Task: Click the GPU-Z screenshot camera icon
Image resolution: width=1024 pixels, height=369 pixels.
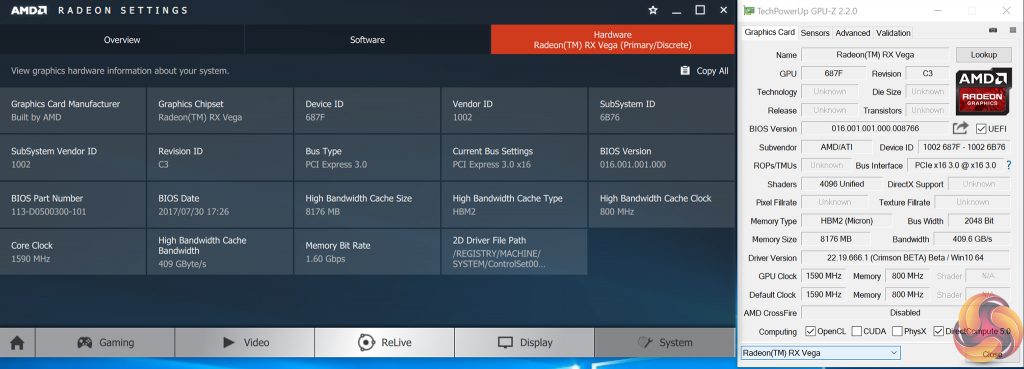Action: [x=993, y=31]
